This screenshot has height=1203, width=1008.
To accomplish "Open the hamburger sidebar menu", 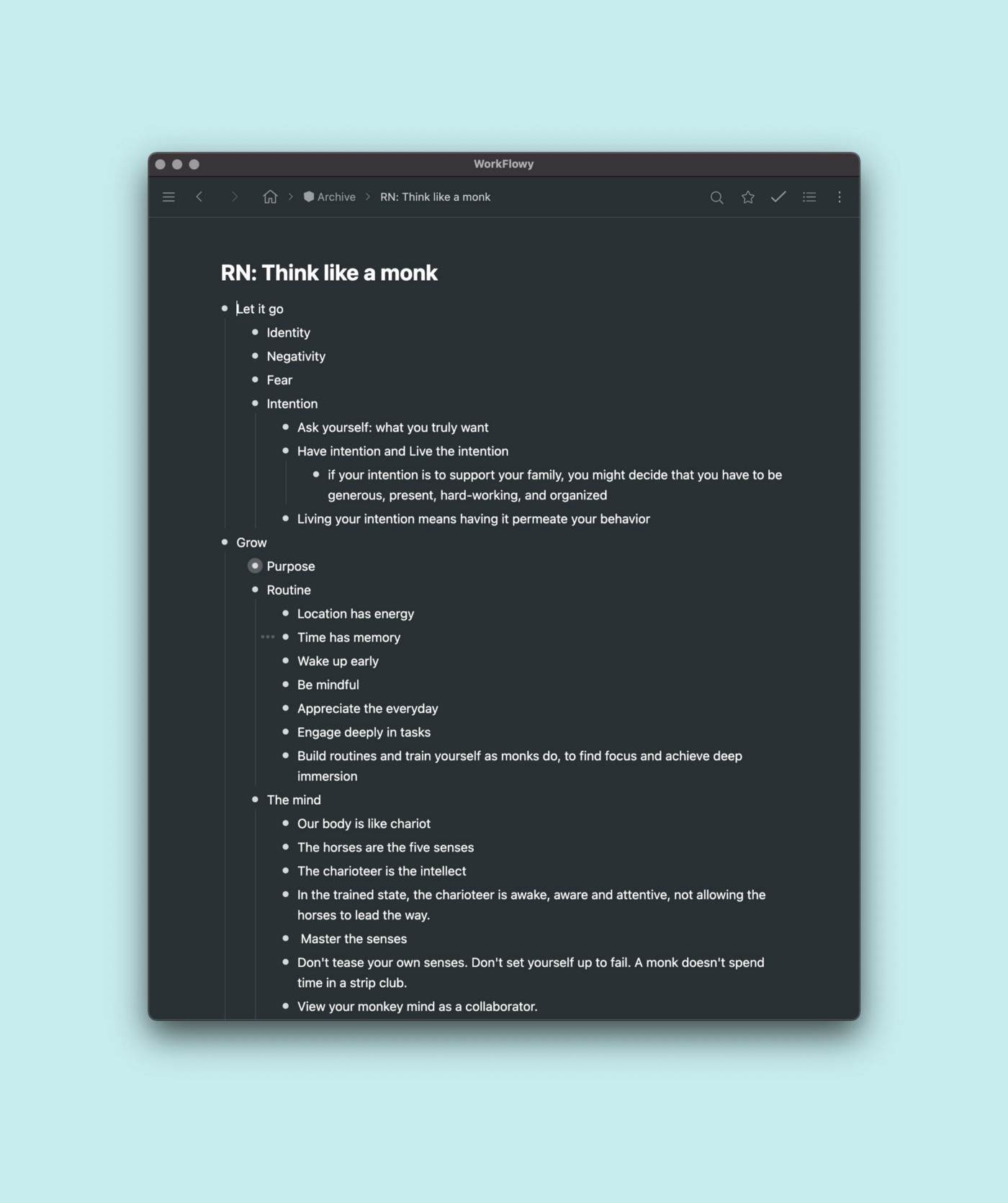I will 168,197.
